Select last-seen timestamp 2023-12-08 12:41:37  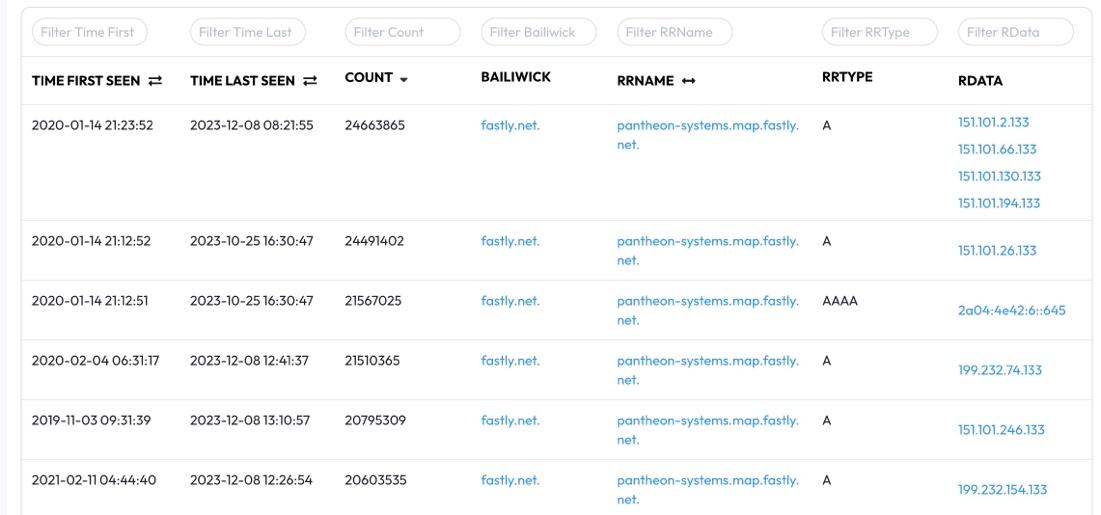pyautogui.click(x=249, y=360)
